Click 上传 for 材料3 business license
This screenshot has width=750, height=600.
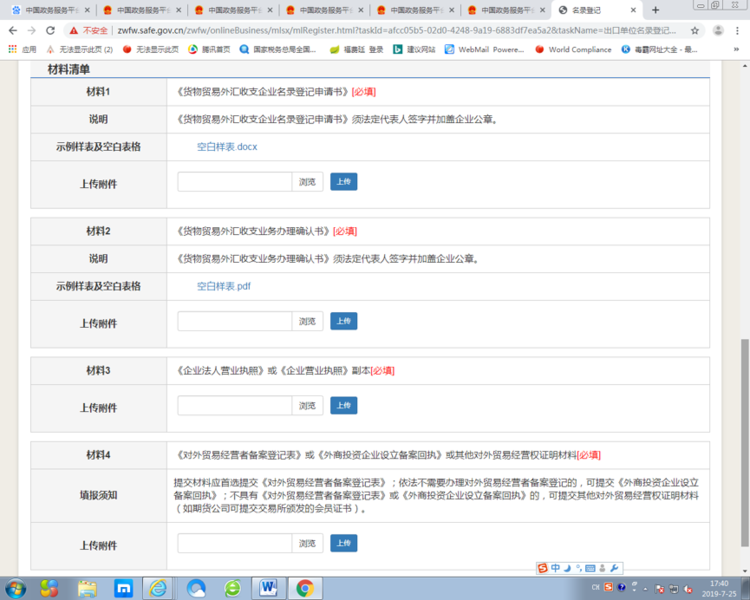click(343, 406)
